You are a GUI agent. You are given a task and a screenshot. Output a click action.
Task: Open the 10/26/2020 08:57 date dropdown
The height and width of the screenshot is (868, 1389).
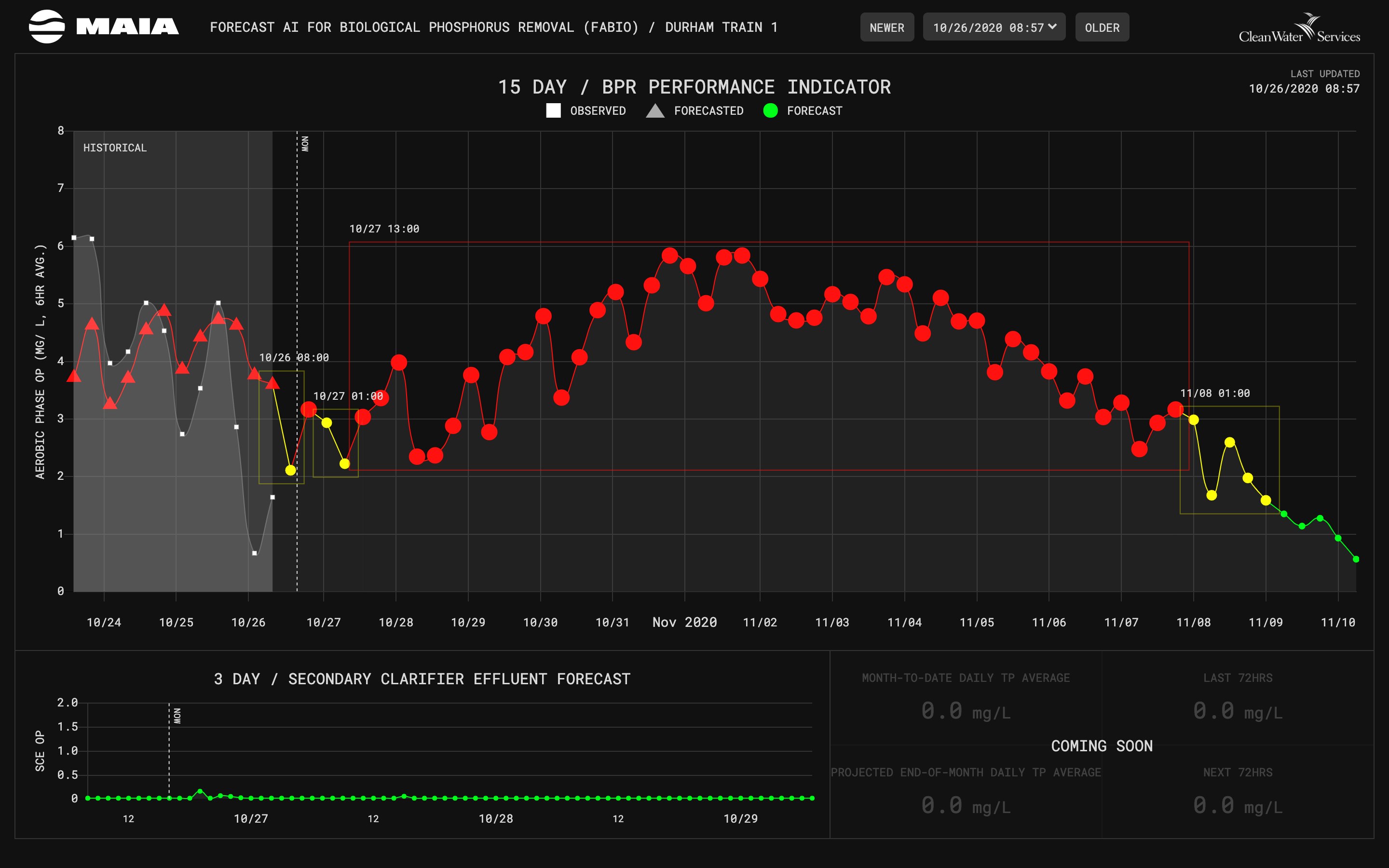(x=994, y=27)
